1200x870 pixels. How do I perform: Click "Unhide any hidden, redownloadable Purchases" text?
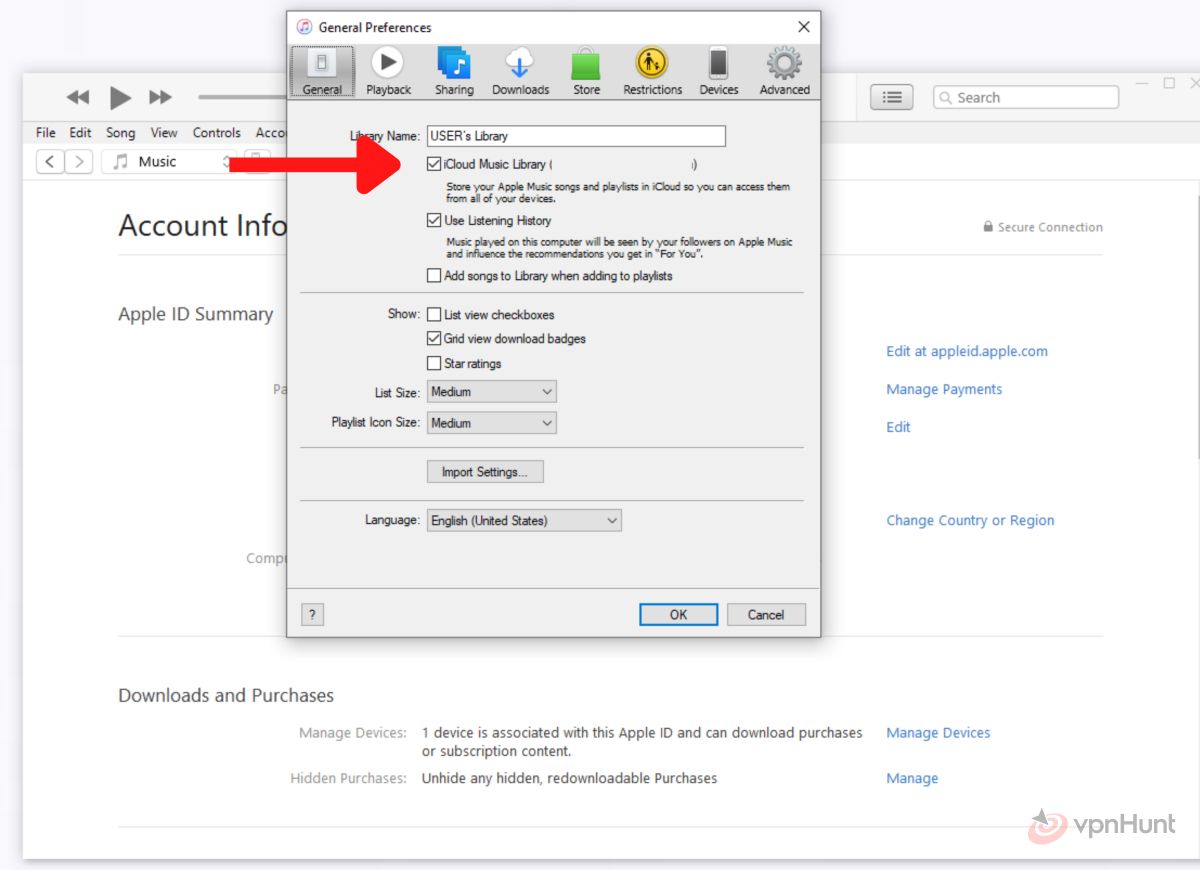[569, 778]
